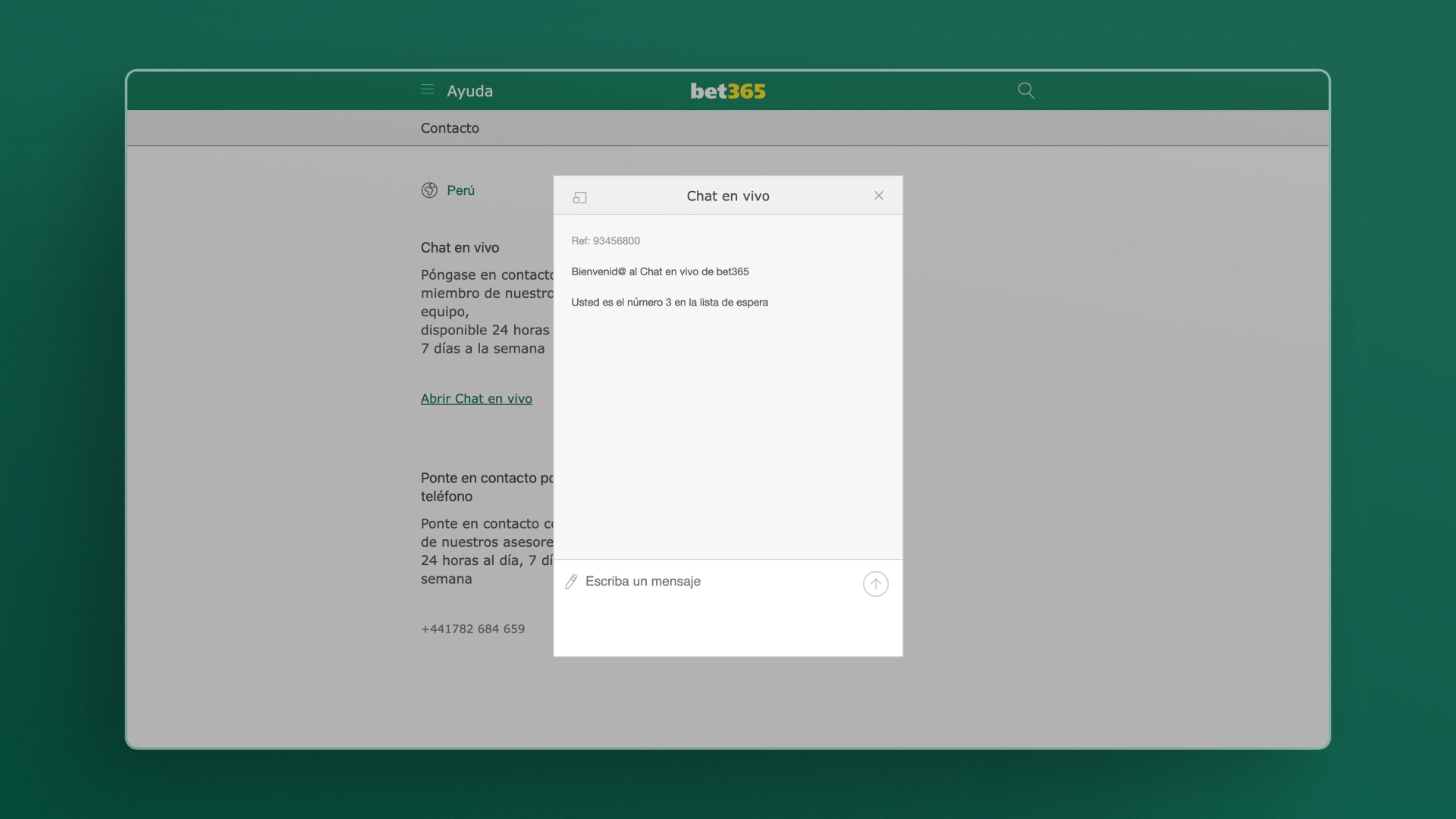Open the hamburger menu next to Ayuda
This screenshot has height=819, width=1456.
click(428, 90)
